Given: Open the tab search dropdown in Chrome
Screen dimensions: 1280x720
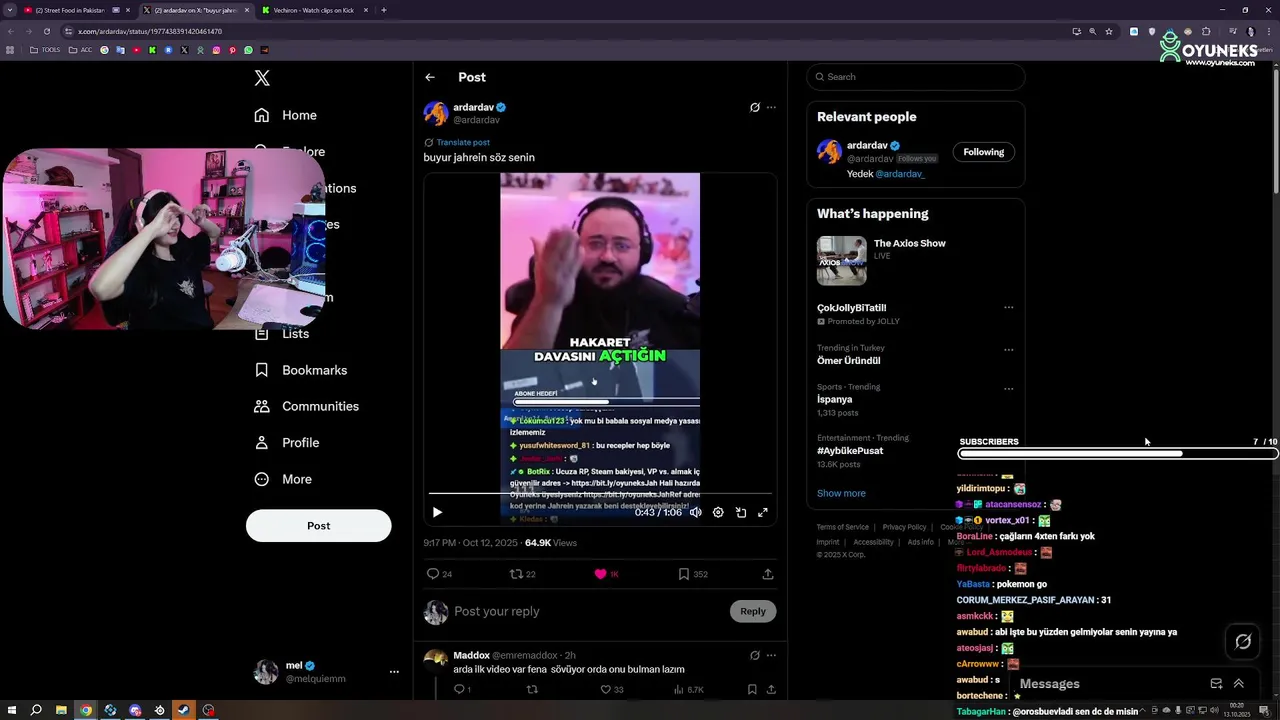Looking at the screenshot, I should pos(10,10).
